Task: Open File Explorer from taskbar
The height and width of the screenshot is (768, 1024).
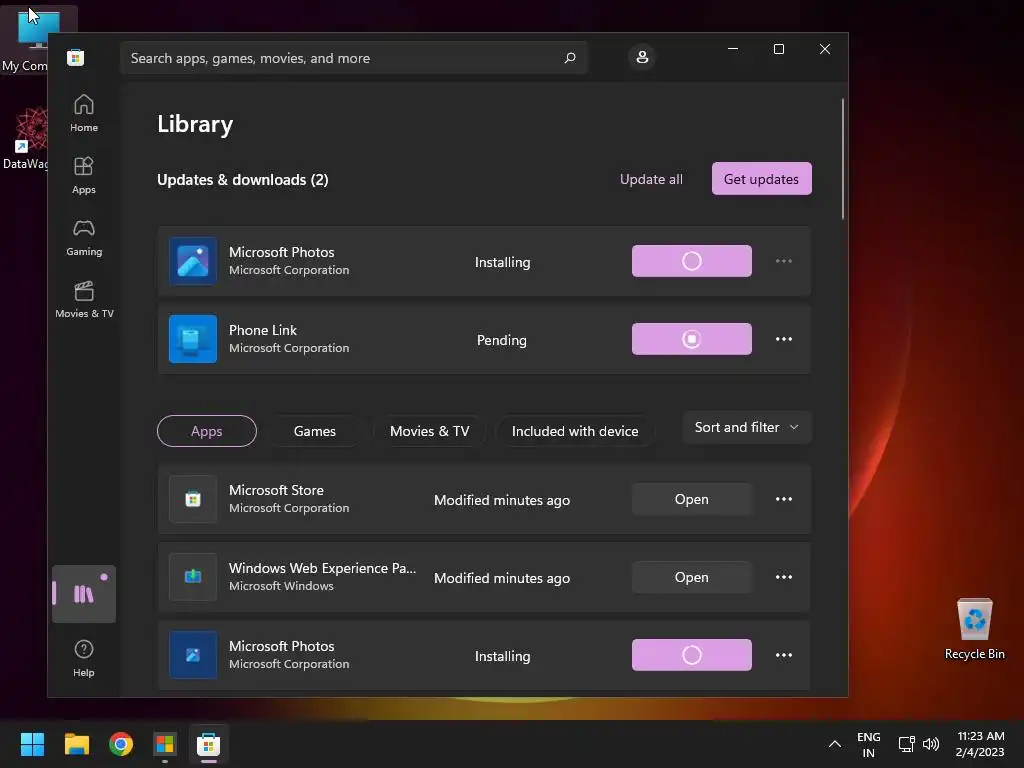Action: pos(76,744)
